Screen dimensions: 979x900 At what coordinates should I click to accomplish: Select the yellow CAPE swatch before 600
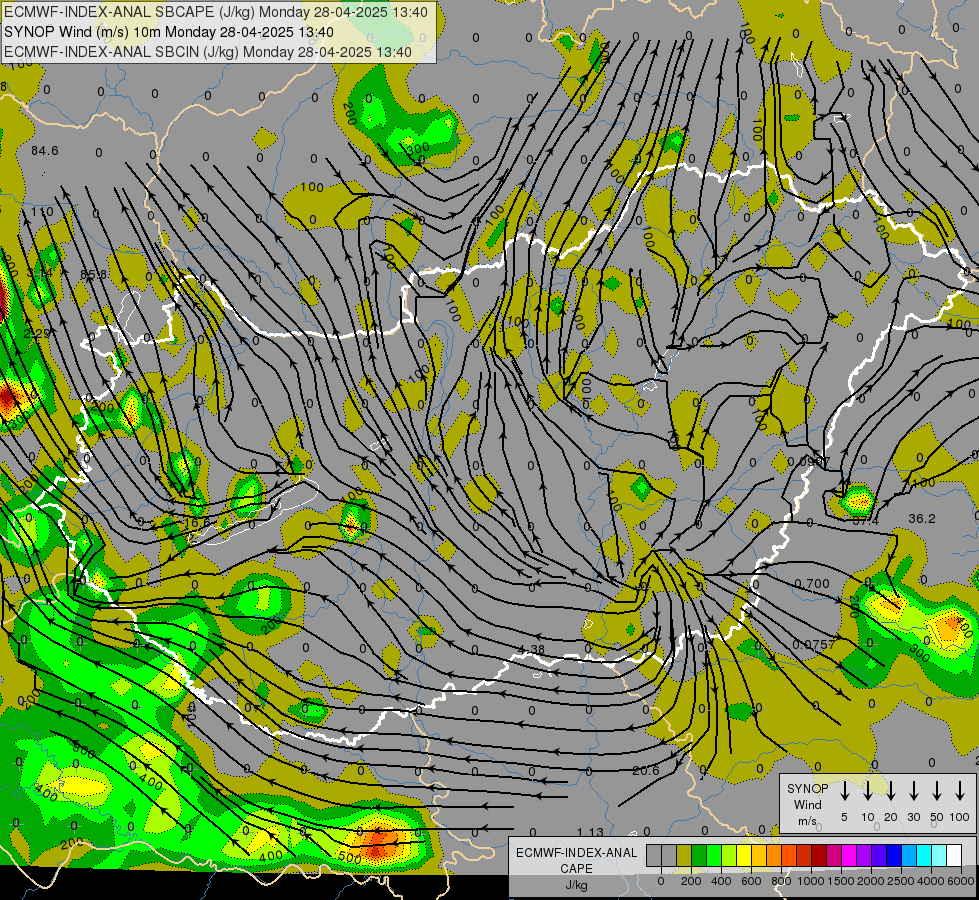point(744,856)
